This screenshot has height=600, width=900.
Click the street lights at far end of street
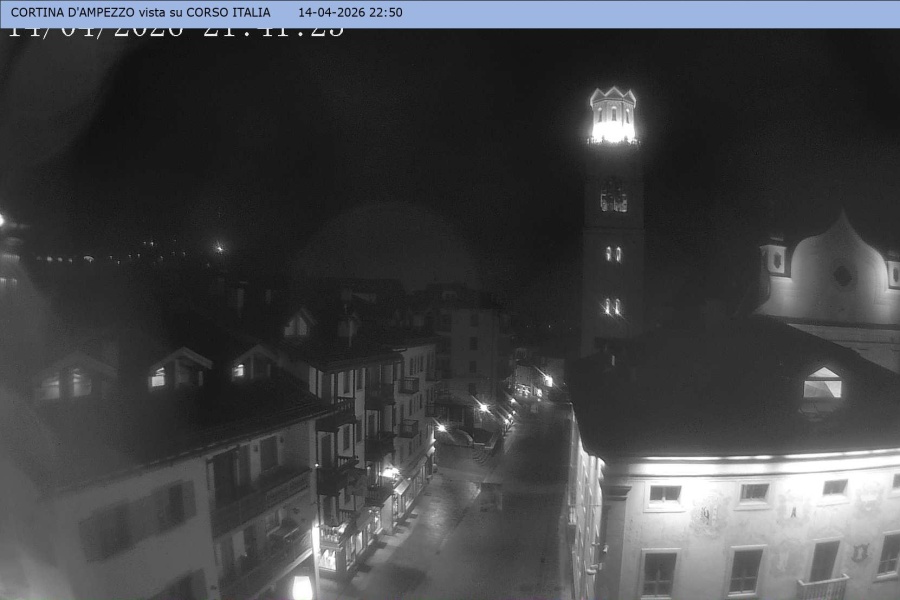click(546, 380)
